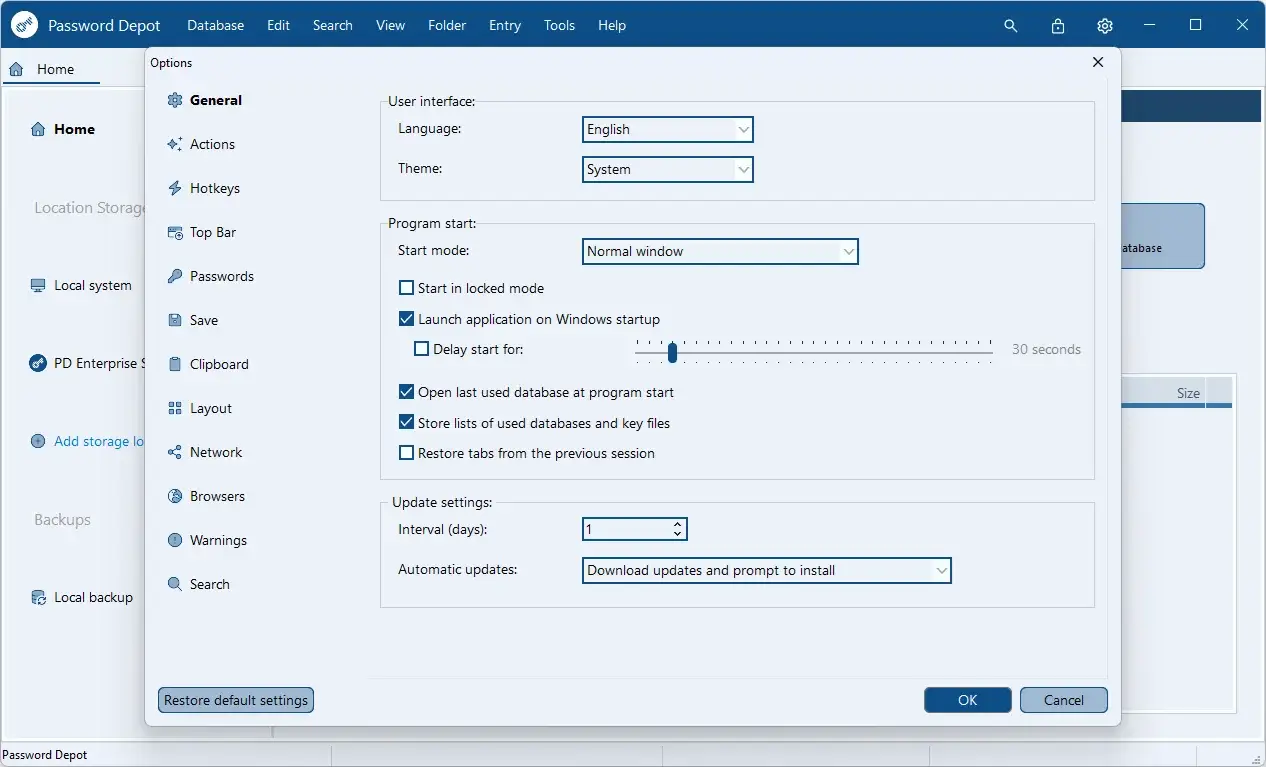Image resolution: width=1266 pixels, height=767 pixels.
Task: Click the Network share icon
Action: [x=175, y=452]
